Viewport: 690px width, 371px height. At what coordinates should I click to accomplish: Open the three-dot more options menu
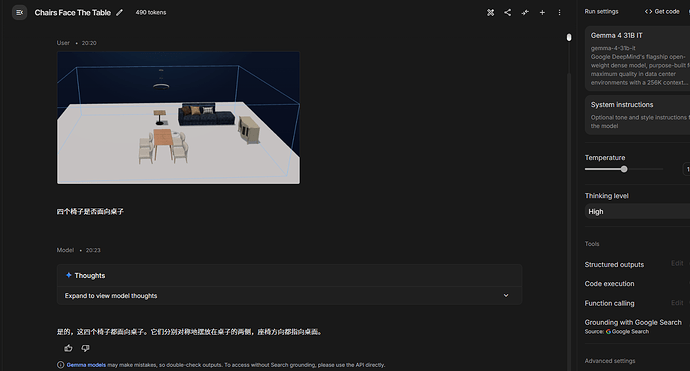point(559,13)
